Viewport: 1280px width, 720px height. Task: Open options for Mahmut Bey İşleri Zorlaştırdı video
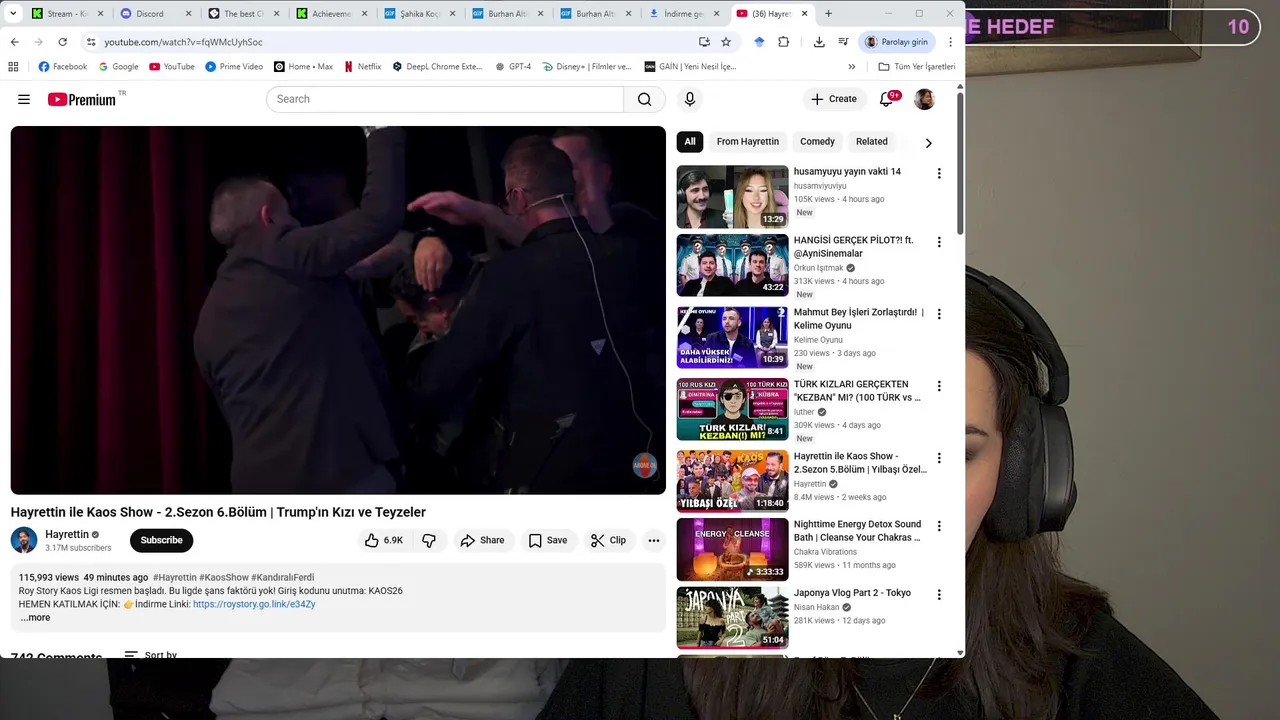point(938,314)
